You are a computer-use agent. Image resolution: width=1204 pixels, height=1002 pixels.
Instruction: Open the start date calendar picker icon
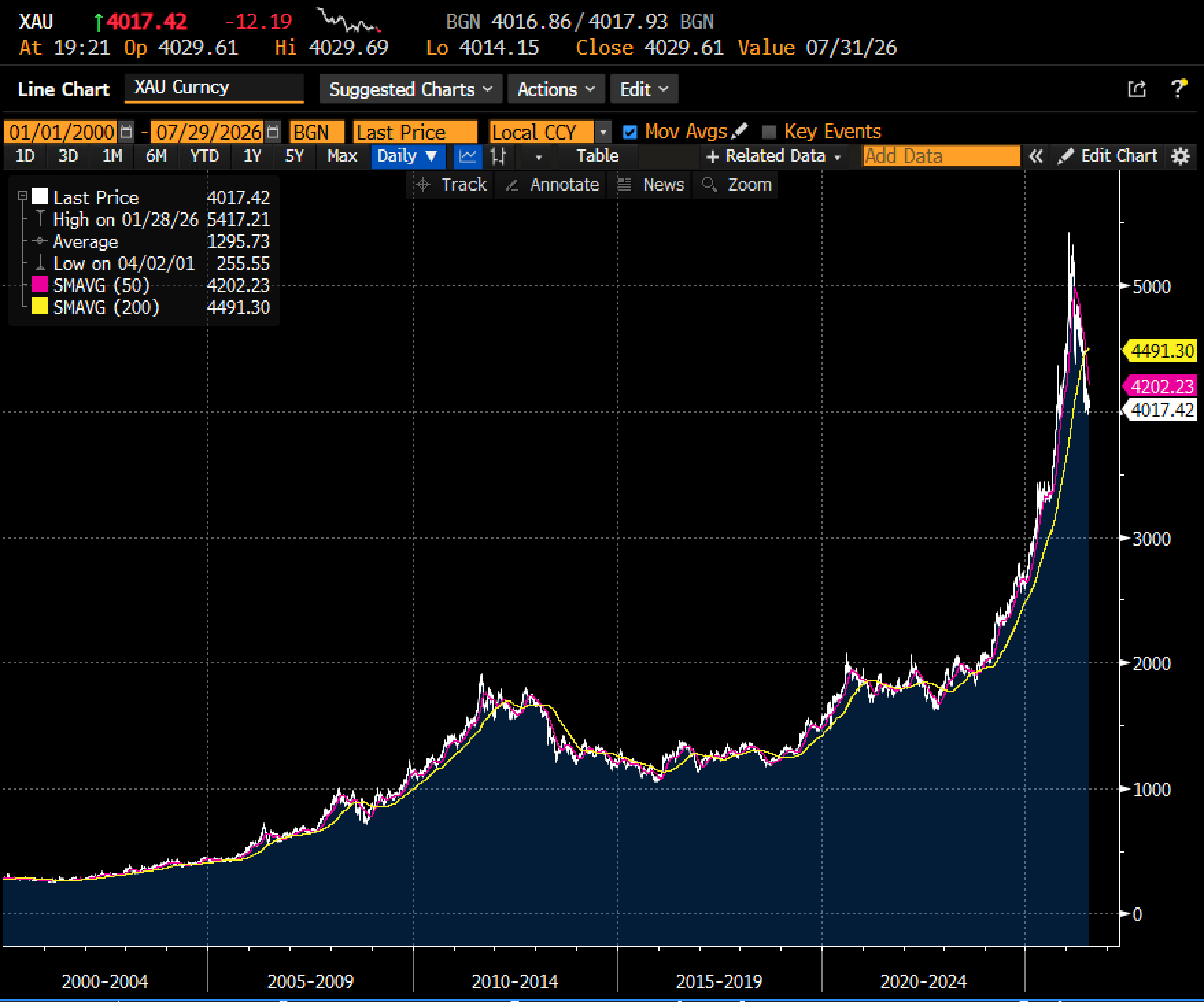point(126,132)
